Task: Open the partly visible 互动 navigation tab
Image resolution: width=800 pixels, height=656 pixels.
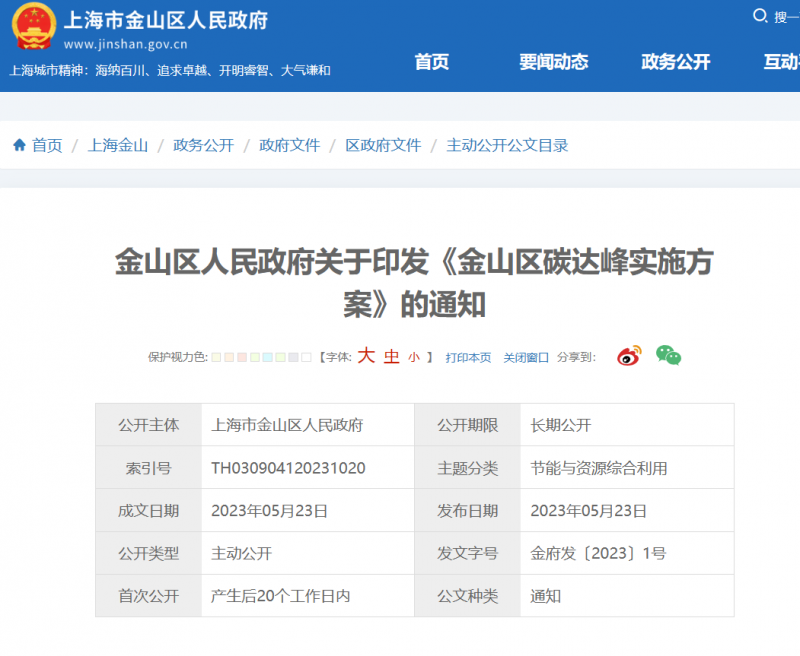Action: coord(781,62)
